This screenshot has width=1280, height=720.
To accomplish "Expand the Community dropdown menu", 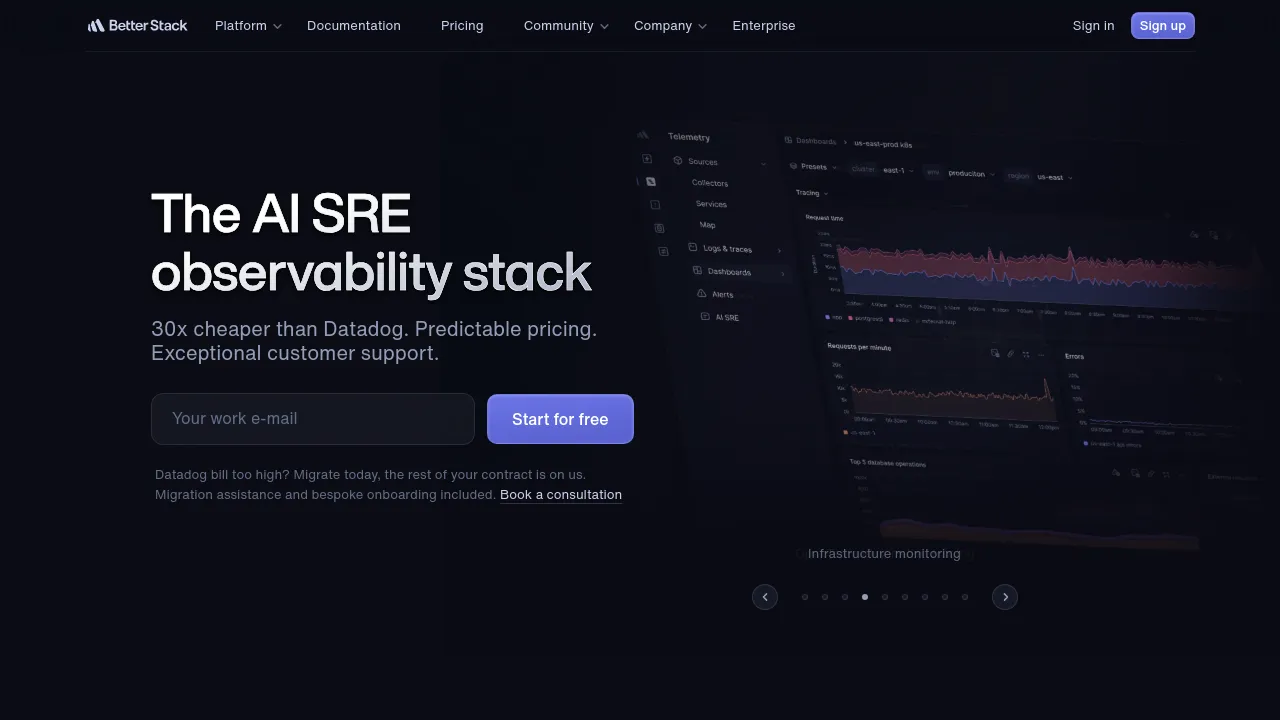I will [x=566, y=26].
